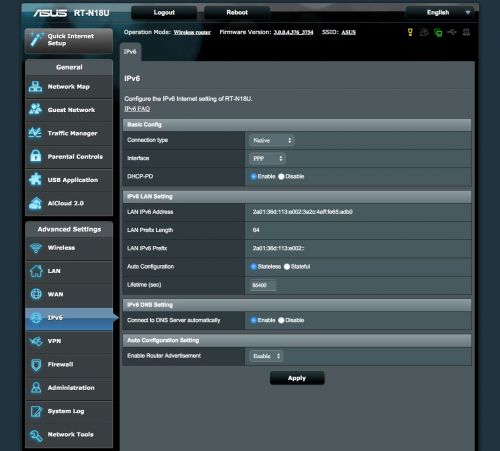Open Traffic Manager graph icon
The width and height of the screenshot is (500, 451).
[35, 133]
